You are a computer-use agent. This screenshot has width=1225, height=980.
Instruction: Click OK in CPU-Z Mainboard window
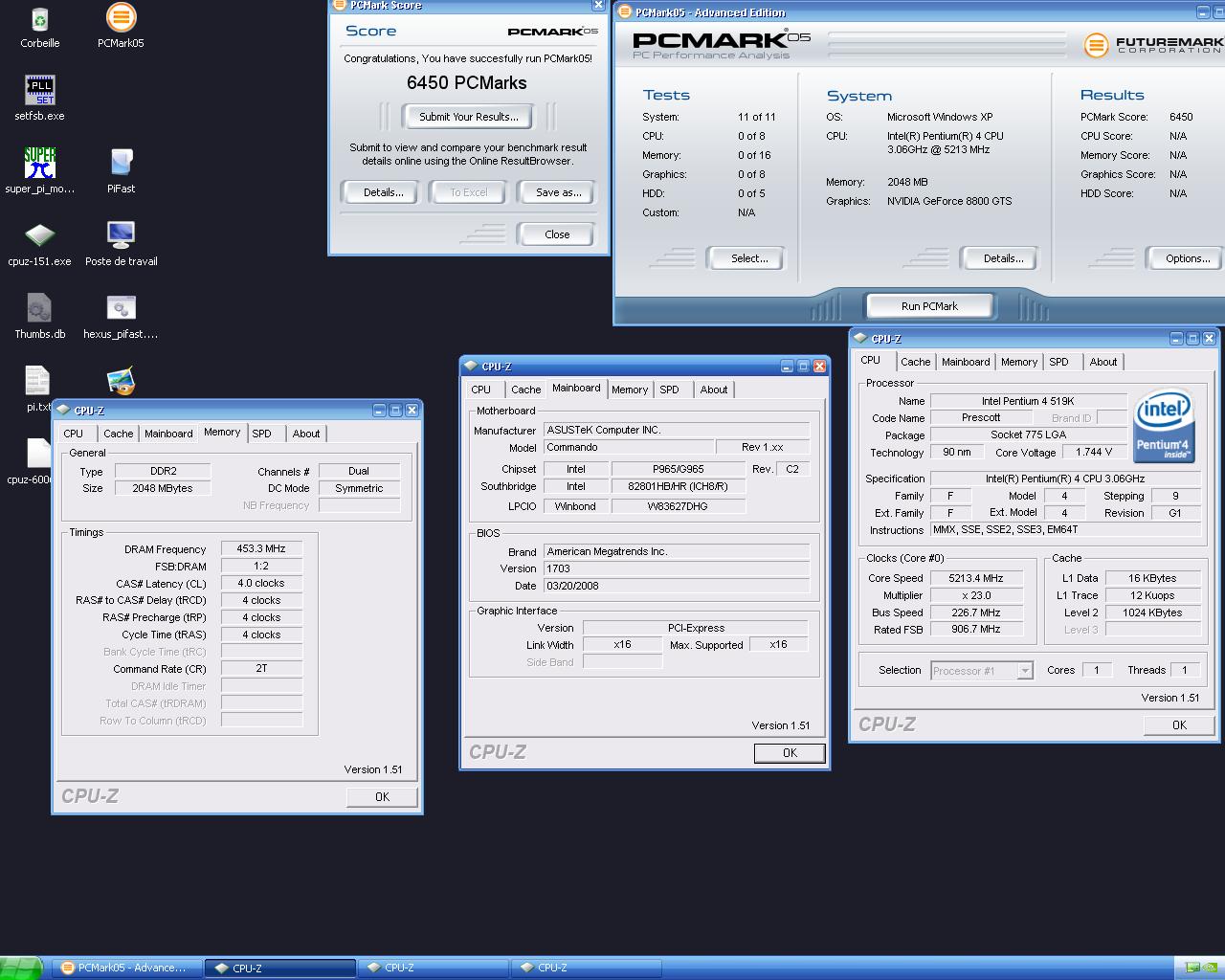790,753
